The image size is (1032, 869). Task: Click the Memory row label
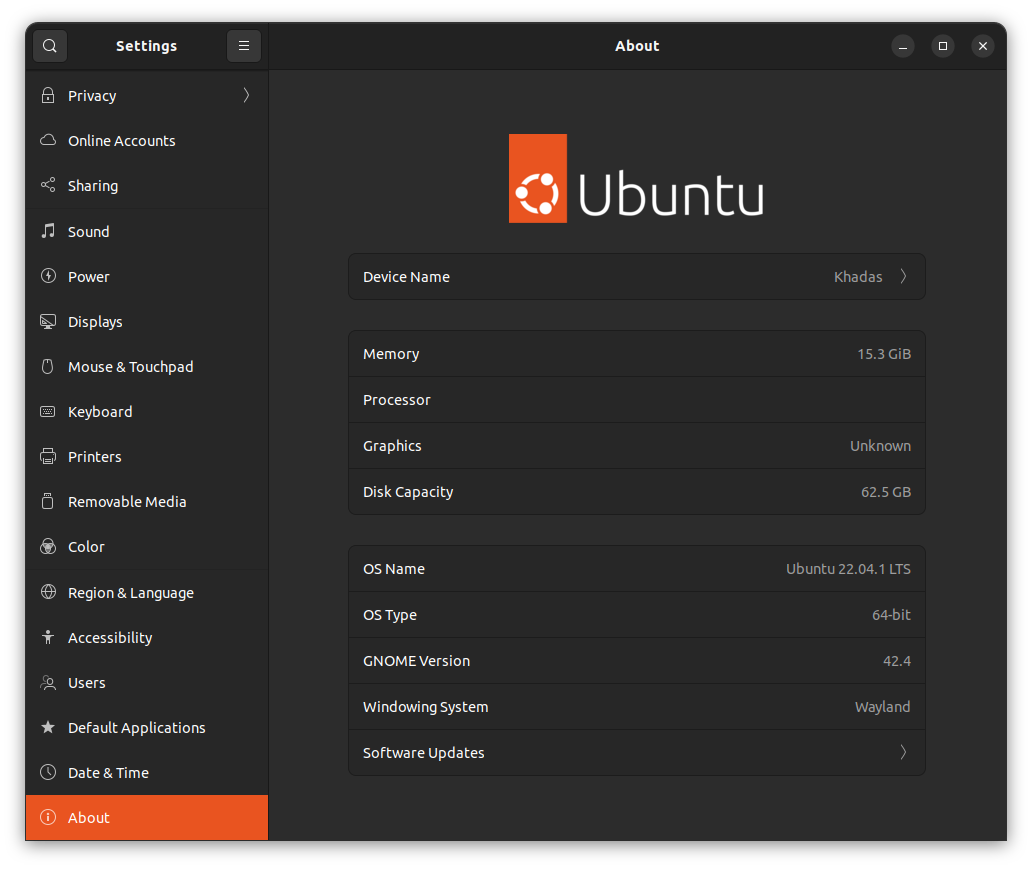pos(391,354)
